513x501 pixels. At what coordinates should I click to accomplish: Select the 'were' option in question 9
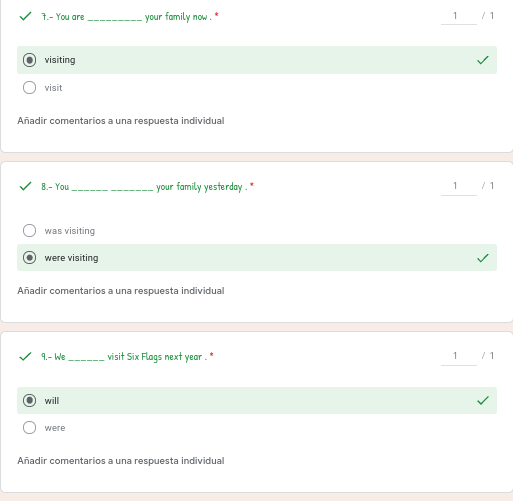pyautogui.click(x=29, y=428)
